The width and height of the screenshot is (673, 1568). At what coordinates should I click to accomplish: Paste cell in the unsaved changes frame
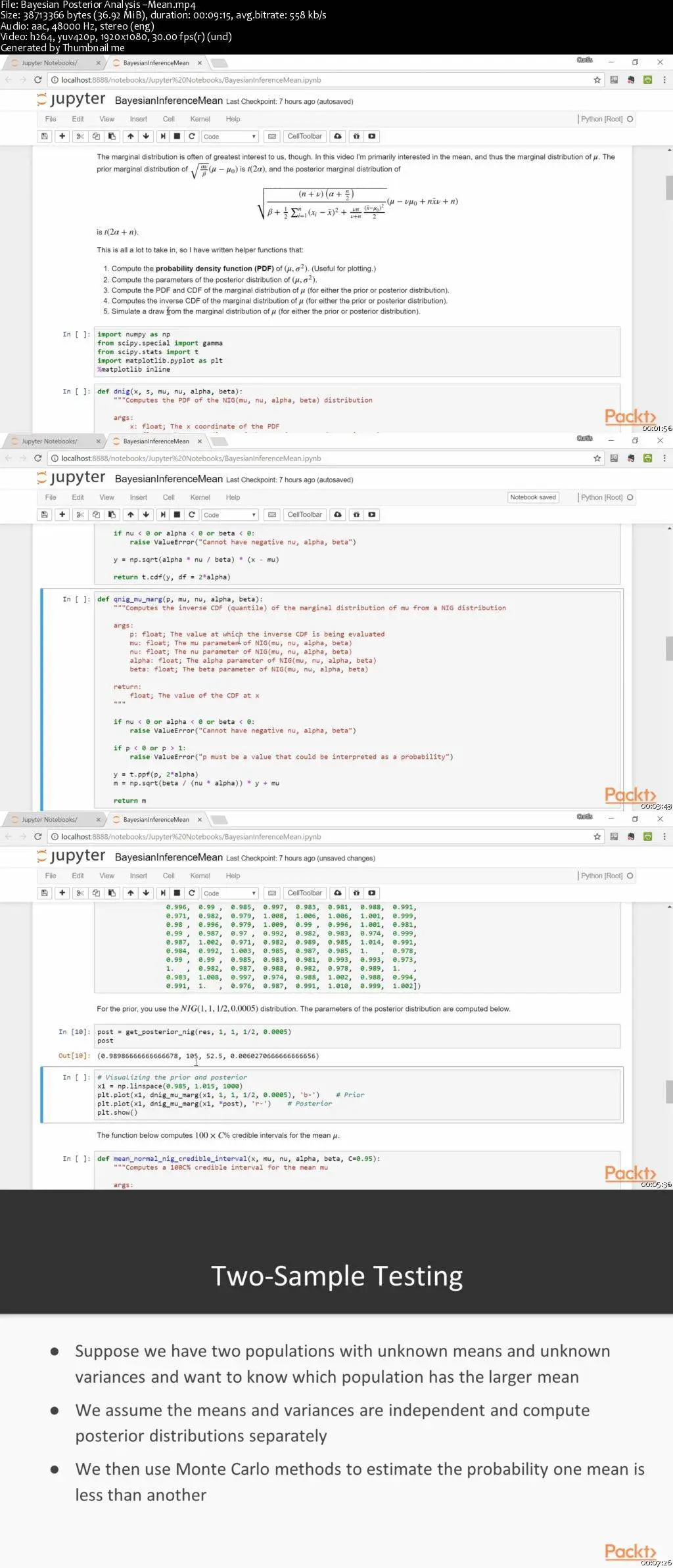(112, 893)
